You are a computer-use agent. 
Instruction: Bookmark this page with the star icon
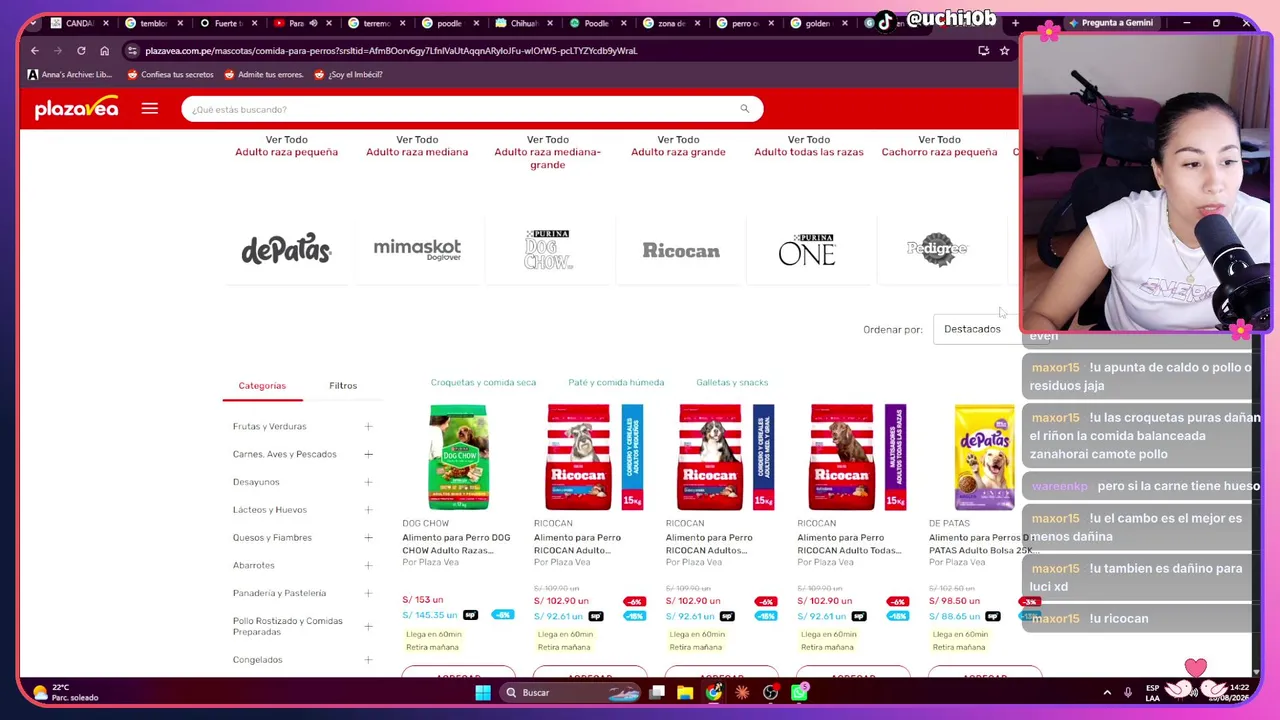pyautogui.click(x=1004, y=50)
